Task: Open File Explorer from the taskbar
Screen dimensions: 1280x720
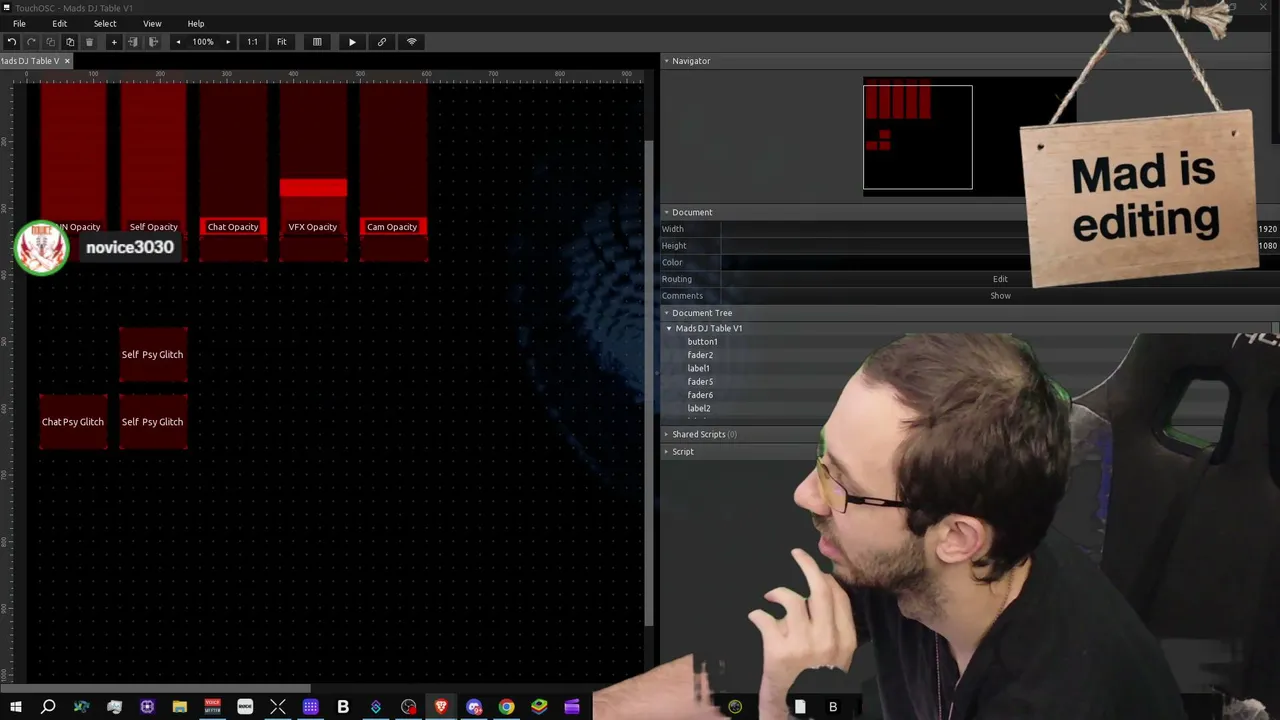Action: tap(180, 707)
